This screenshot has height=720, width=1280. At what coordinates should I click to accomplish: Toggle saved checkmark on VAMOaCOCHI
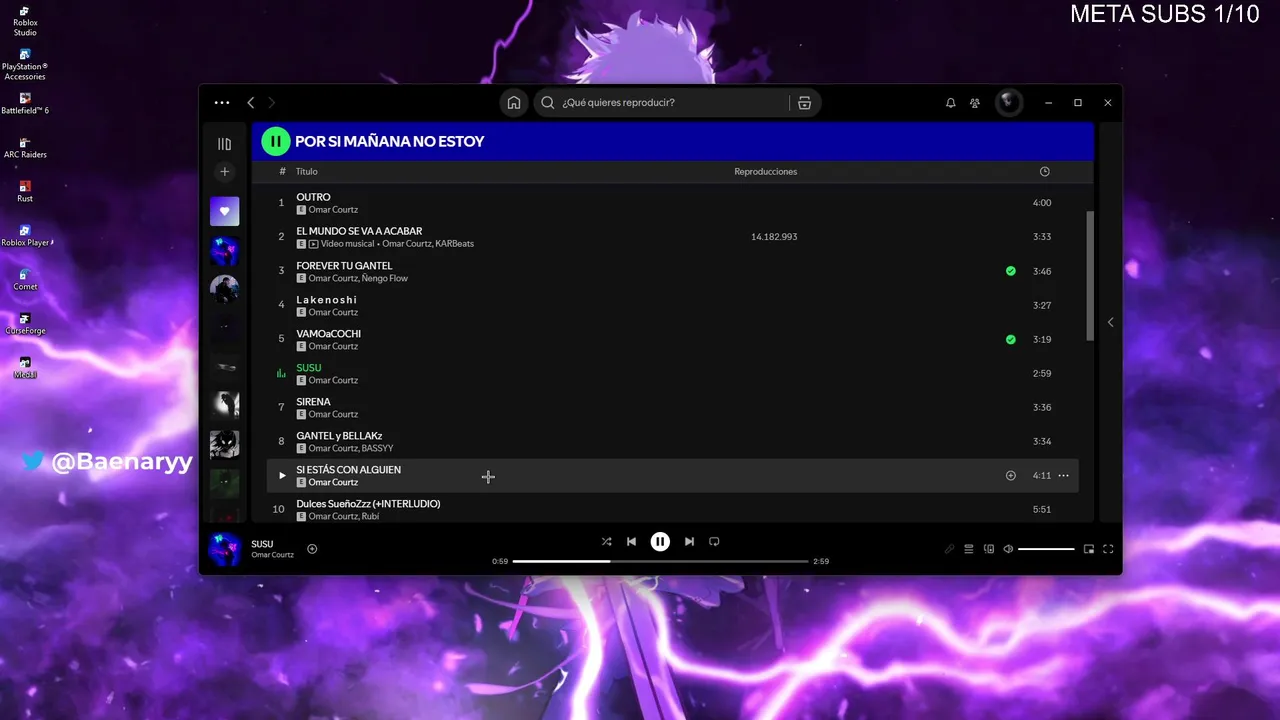[1010, 339]
